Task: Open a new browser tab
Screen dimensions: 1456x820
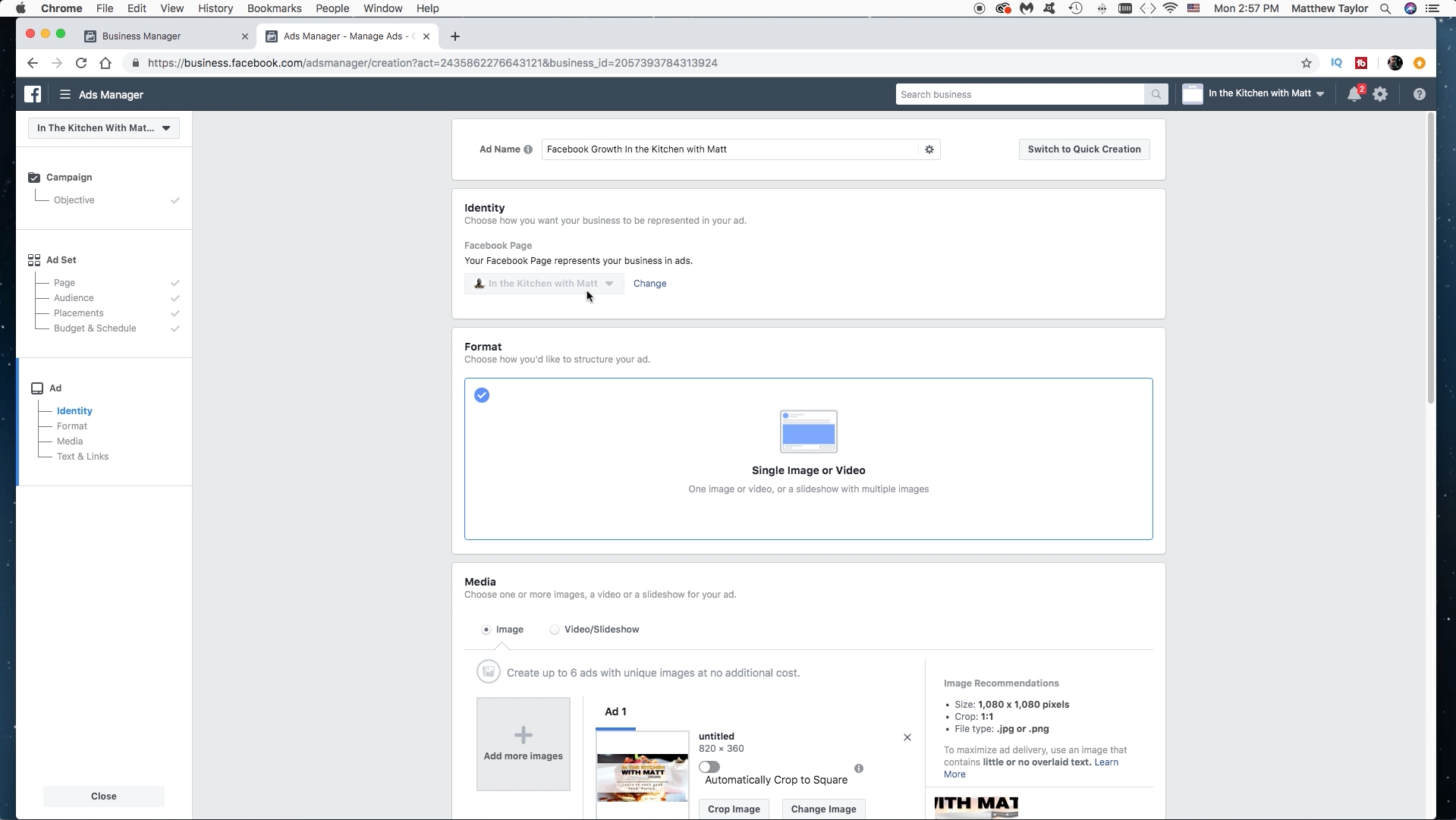Action: [x=454, y=36]
